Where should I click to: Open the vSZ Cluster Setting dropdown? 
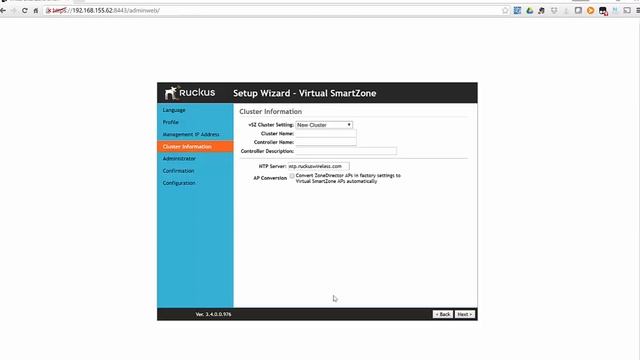click(x=324, y=125)
